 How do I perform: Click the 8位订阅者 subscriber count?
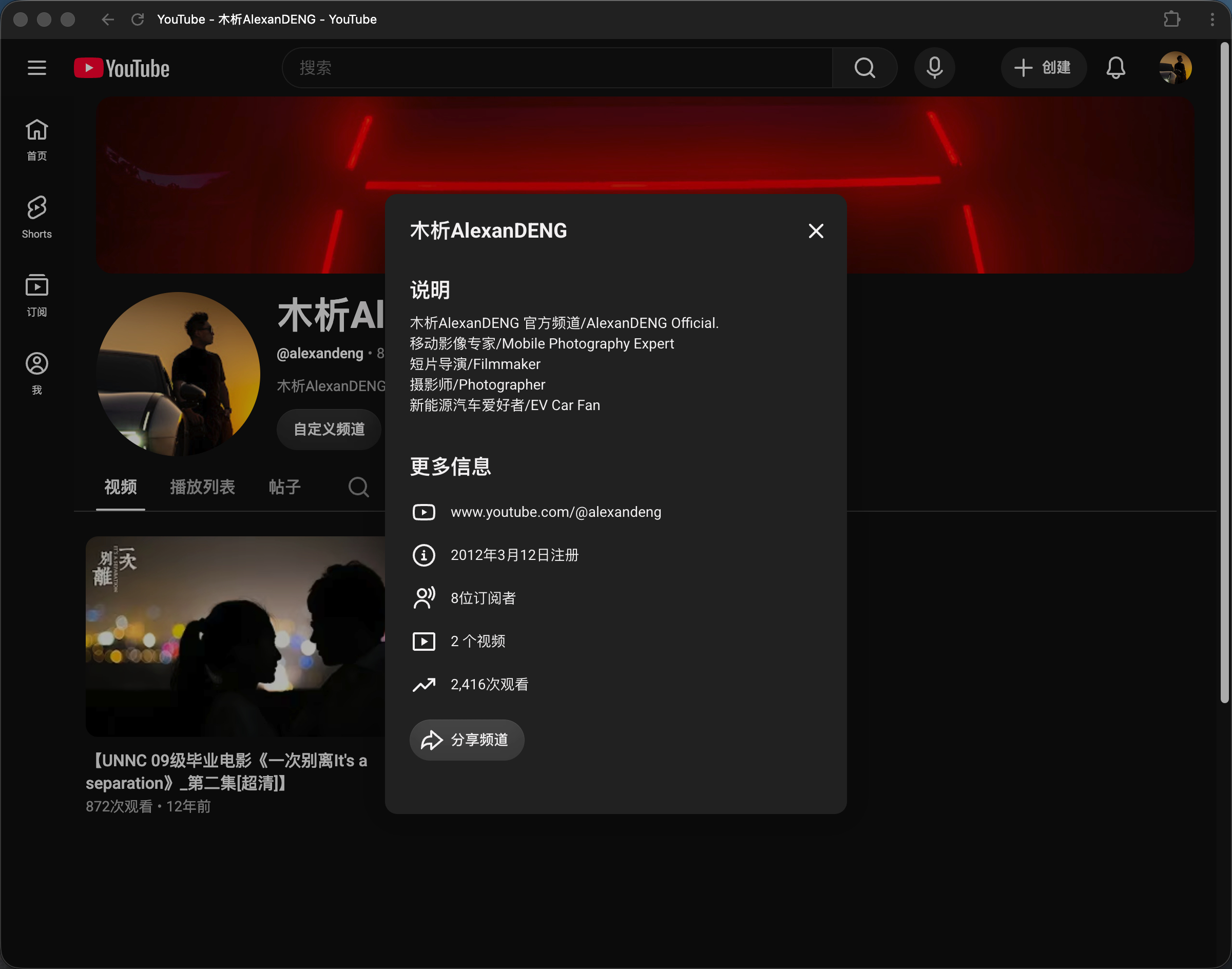click(483, 598)
